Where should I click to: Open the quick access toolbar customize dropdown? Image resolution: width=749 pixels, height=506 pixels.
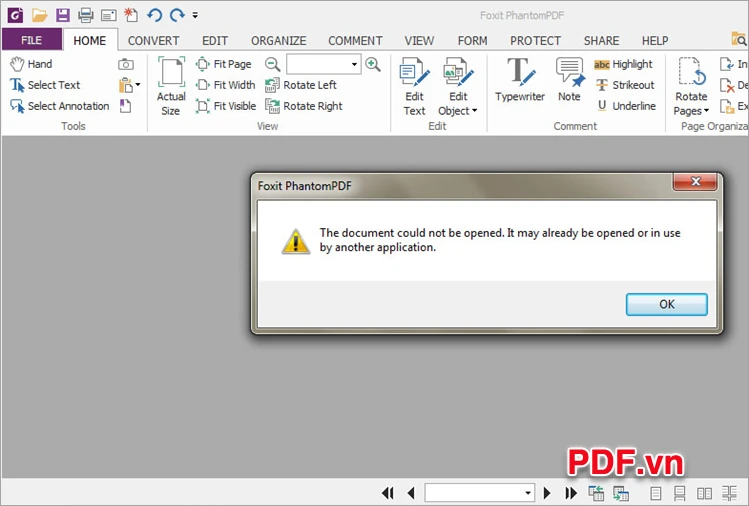click(x=195, y=16)
